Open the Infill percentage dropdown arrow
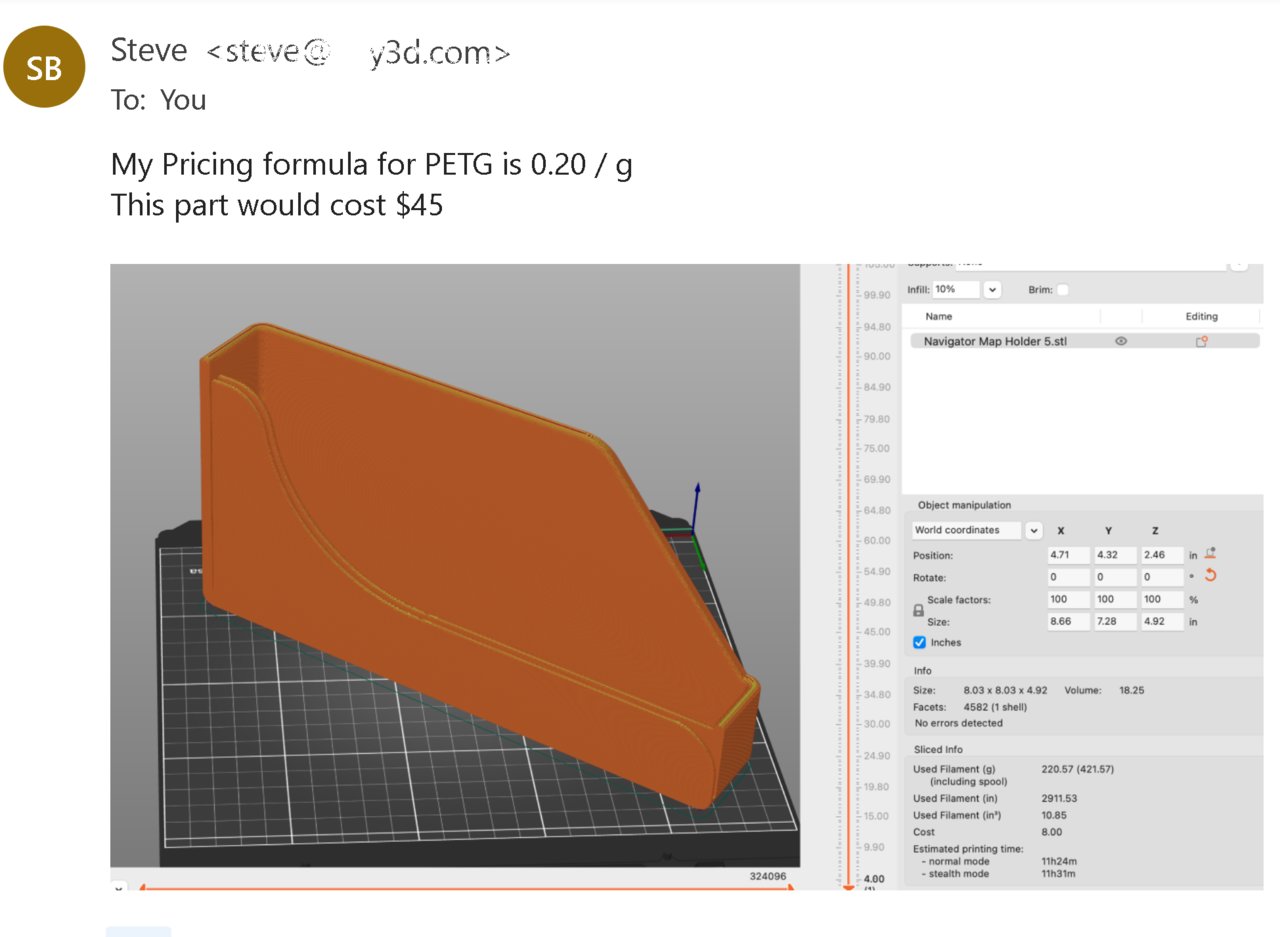The height and width of the screenshot is (937, 1280). 992,290
